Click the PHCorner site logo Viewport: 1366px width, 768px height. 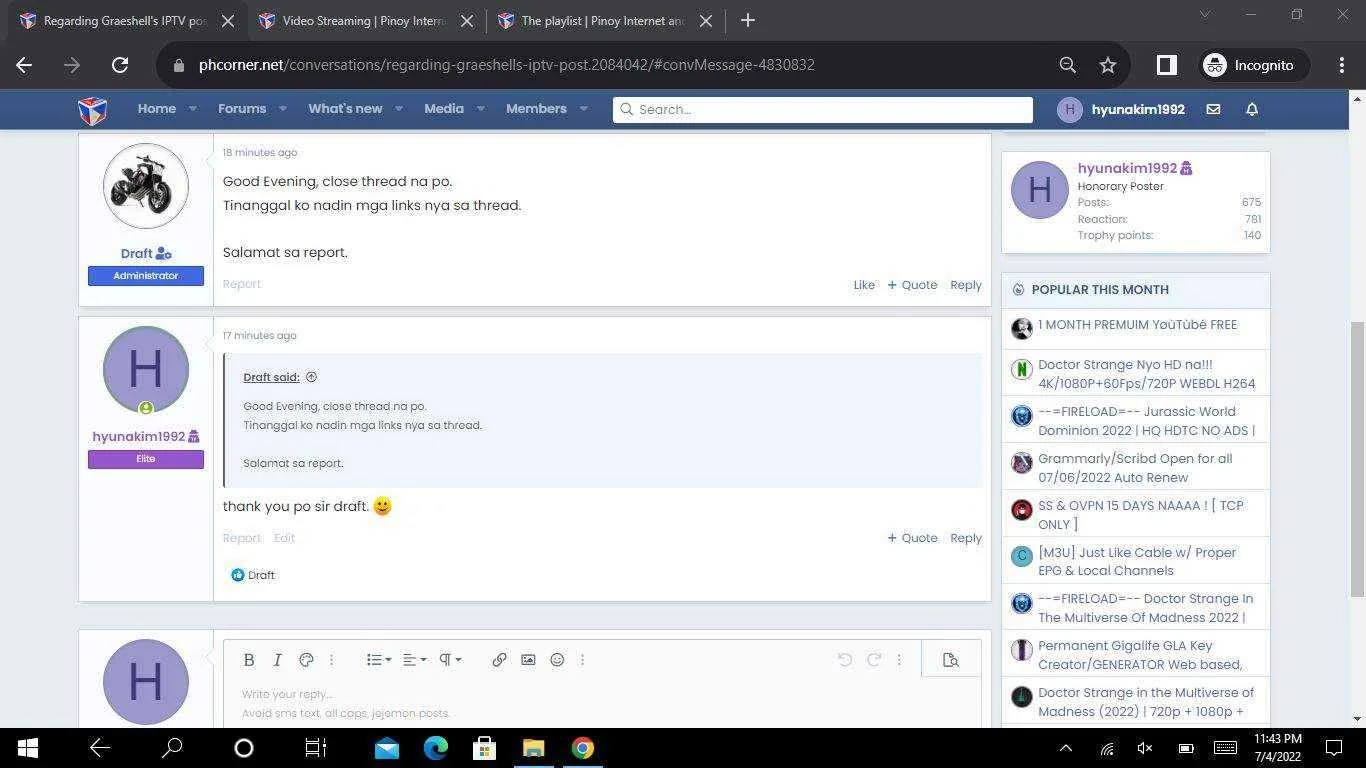[92, 109]
